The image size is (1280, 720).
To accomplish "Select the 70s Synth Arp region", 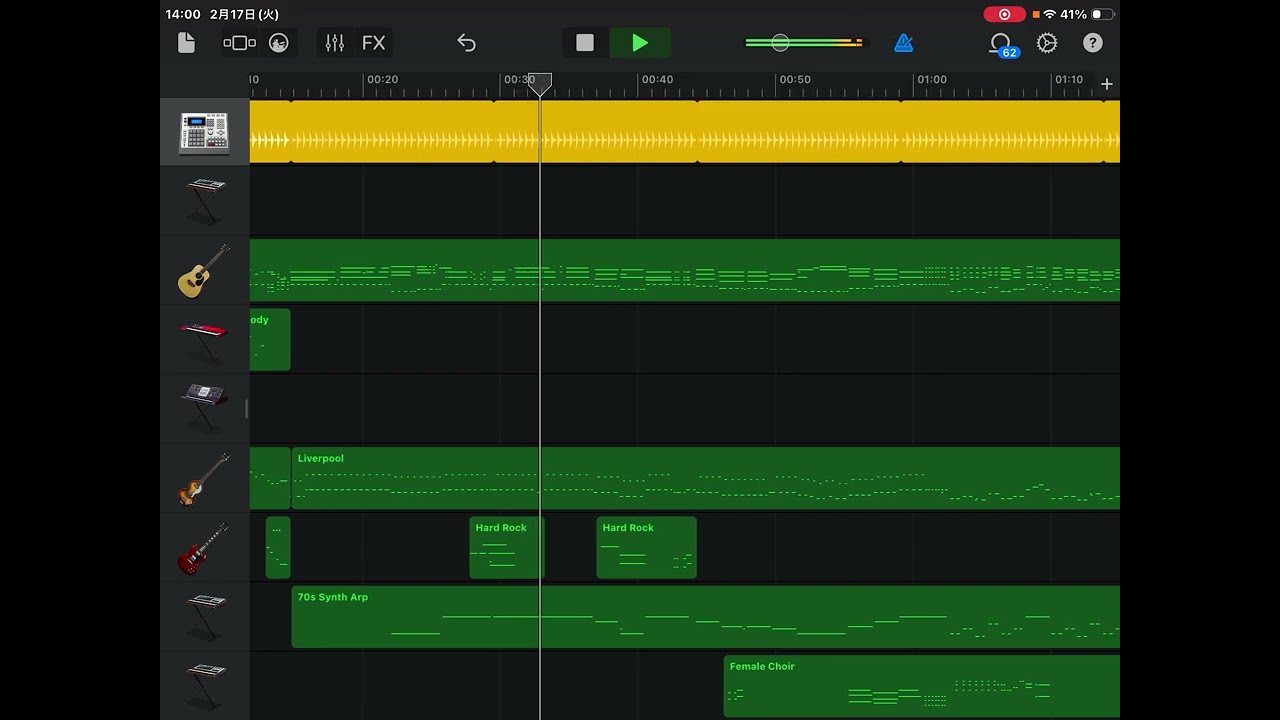I will tap(705, 617).
